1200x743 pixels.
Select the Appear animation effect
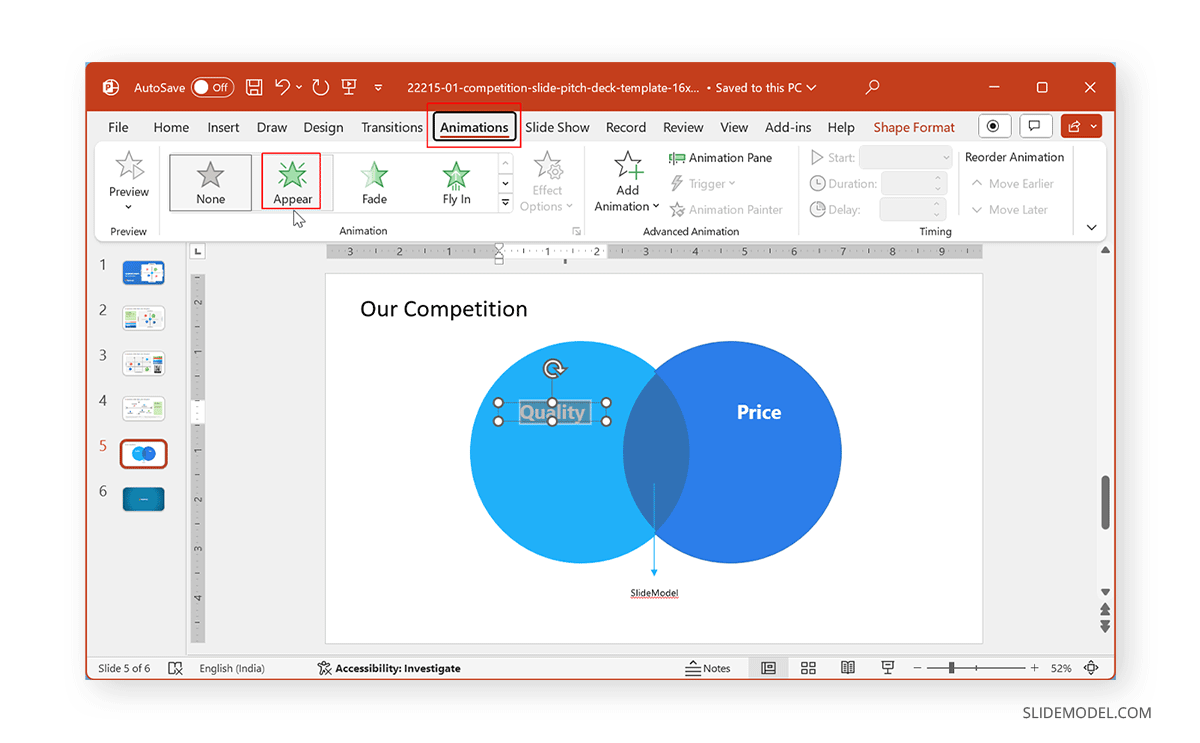[x=291, y=182]
